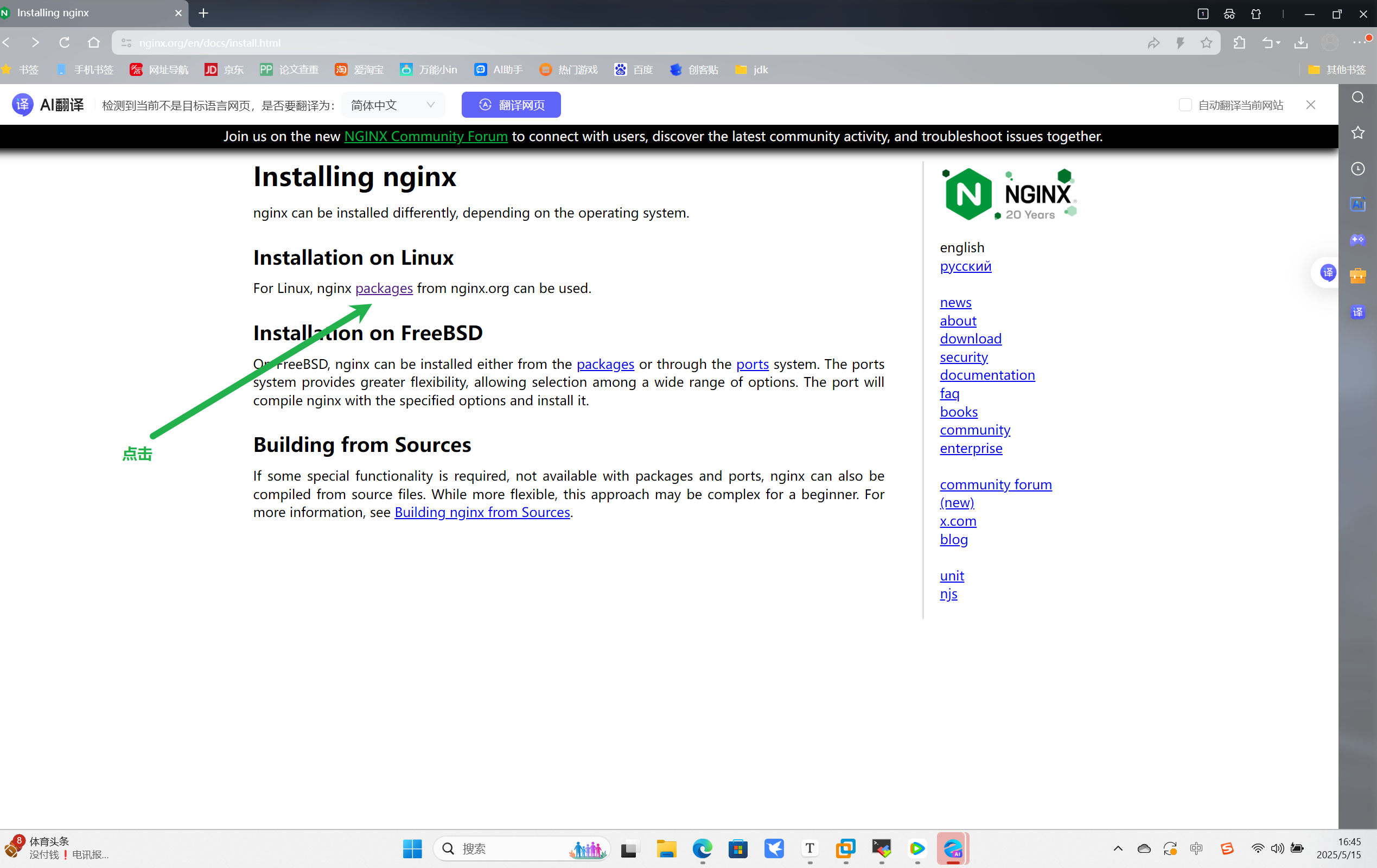This screenshot has height=868, width=1377.
Task: Show hidden taskbar icons with the chevron
Action: [x=1119, y=848]
